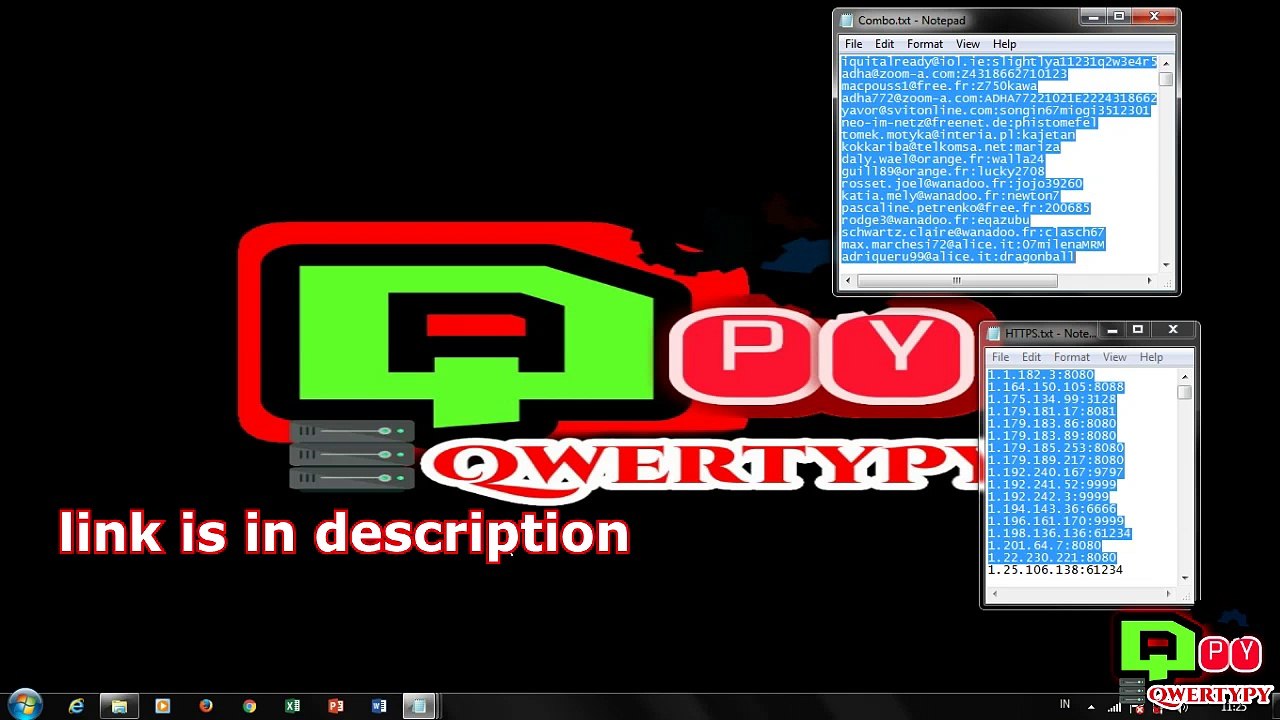Click the right scroll arrow in HTTPS.txt
The image size is (1280, 720).
point(1168,594)
